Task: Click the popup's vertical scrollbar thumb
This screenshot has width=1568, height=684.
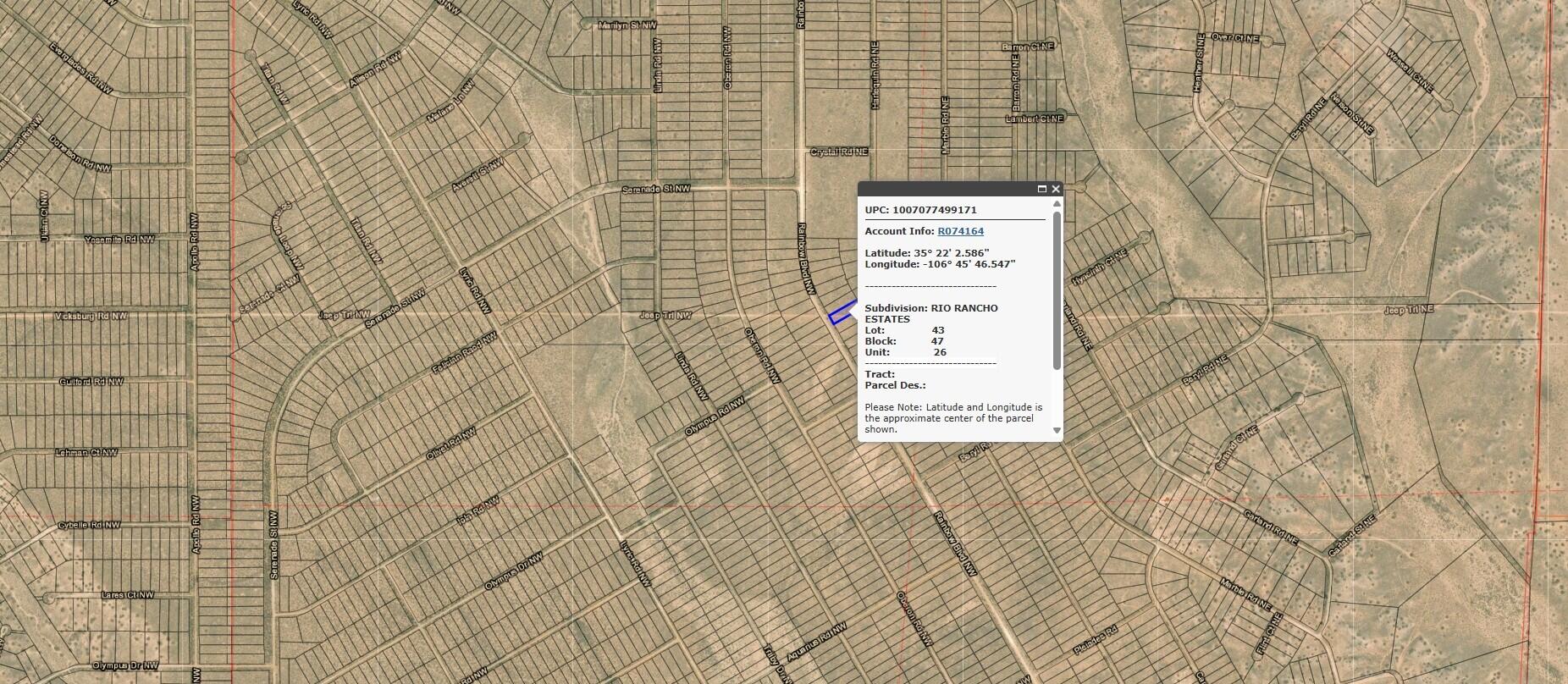Action: pos(1057,290)
